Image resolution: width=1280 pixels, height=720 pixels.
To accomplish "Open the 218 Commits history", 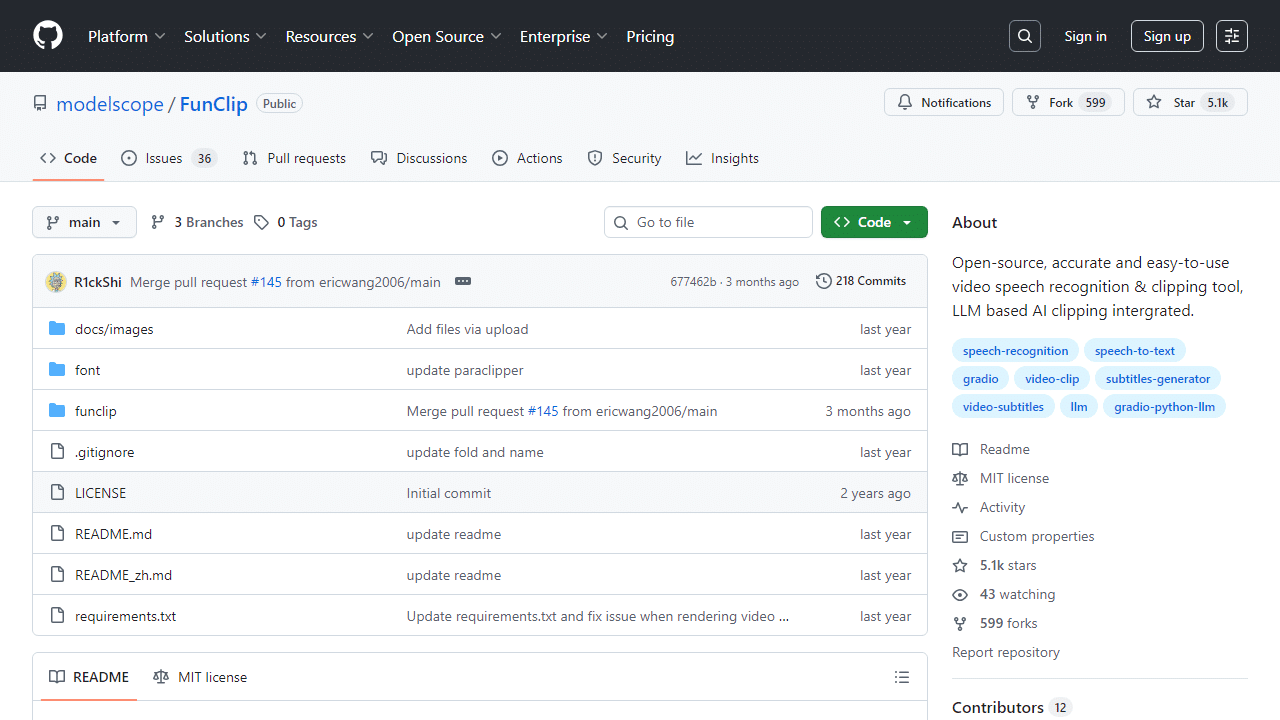I will pyautogui.click(x=861, y=281).
